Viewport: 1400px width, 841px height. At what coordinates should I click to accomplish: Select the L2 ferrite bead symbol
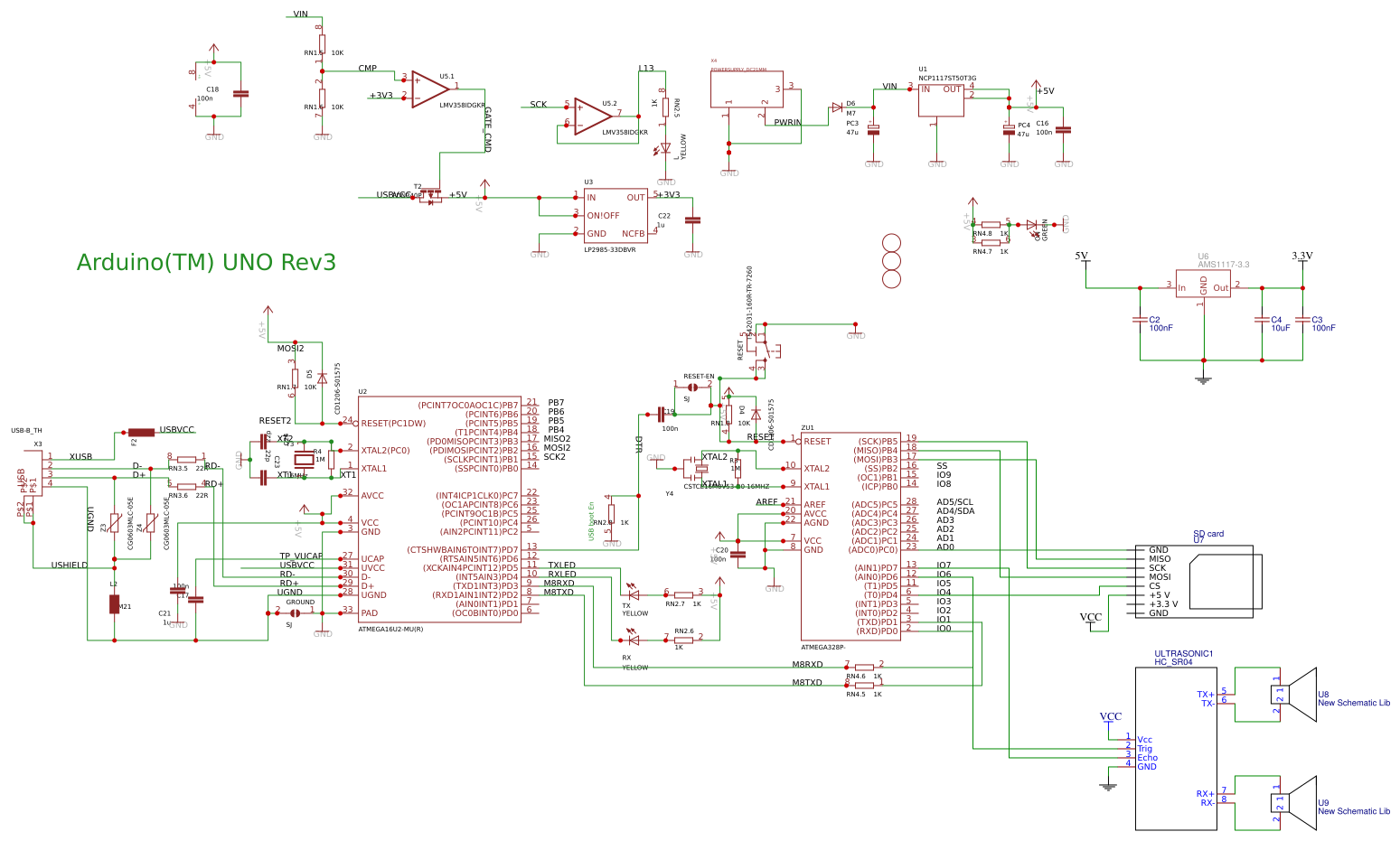pos(114,603)
